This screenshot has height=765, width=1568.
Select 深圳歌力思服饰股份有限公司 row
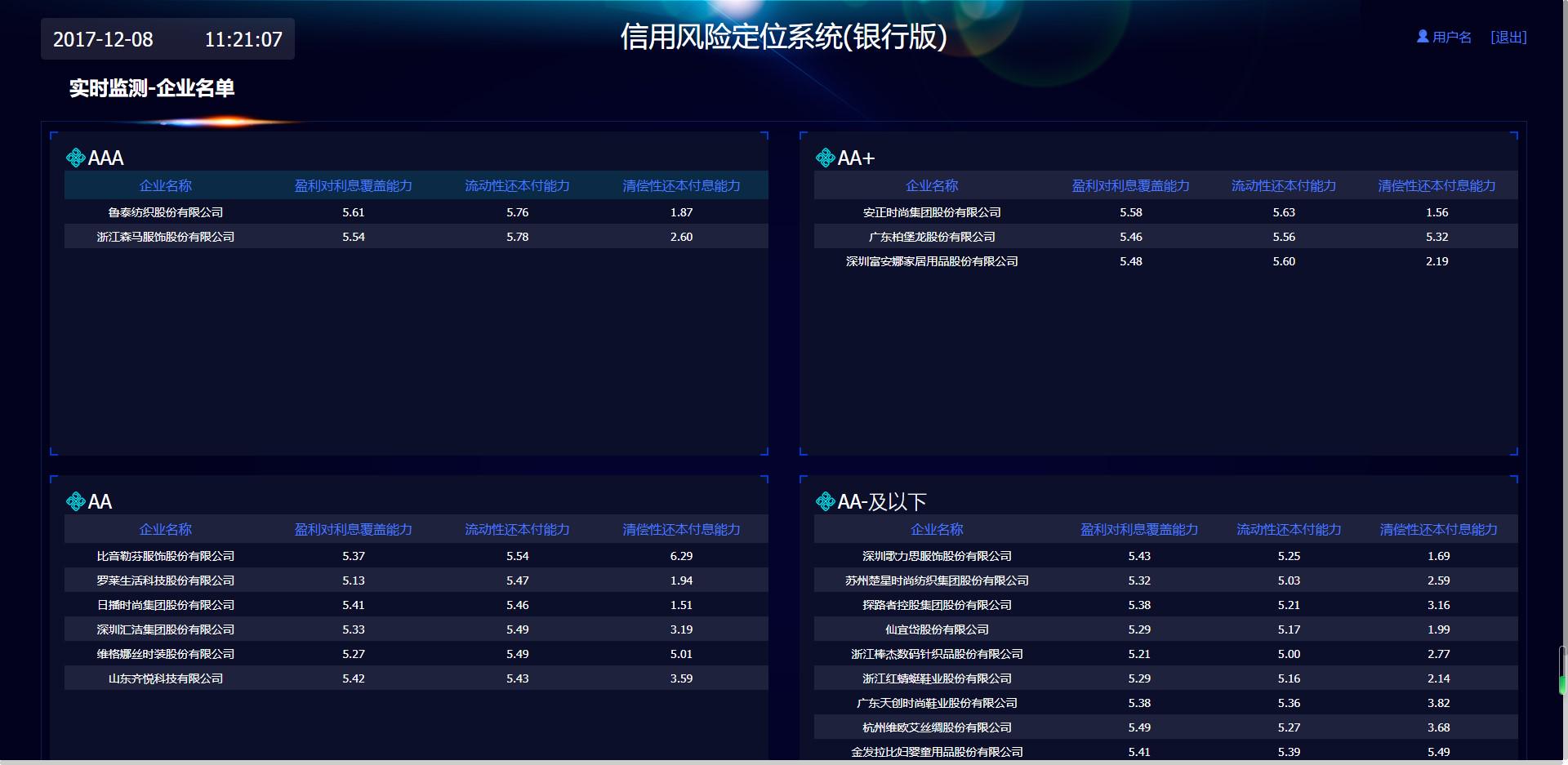1166,556
